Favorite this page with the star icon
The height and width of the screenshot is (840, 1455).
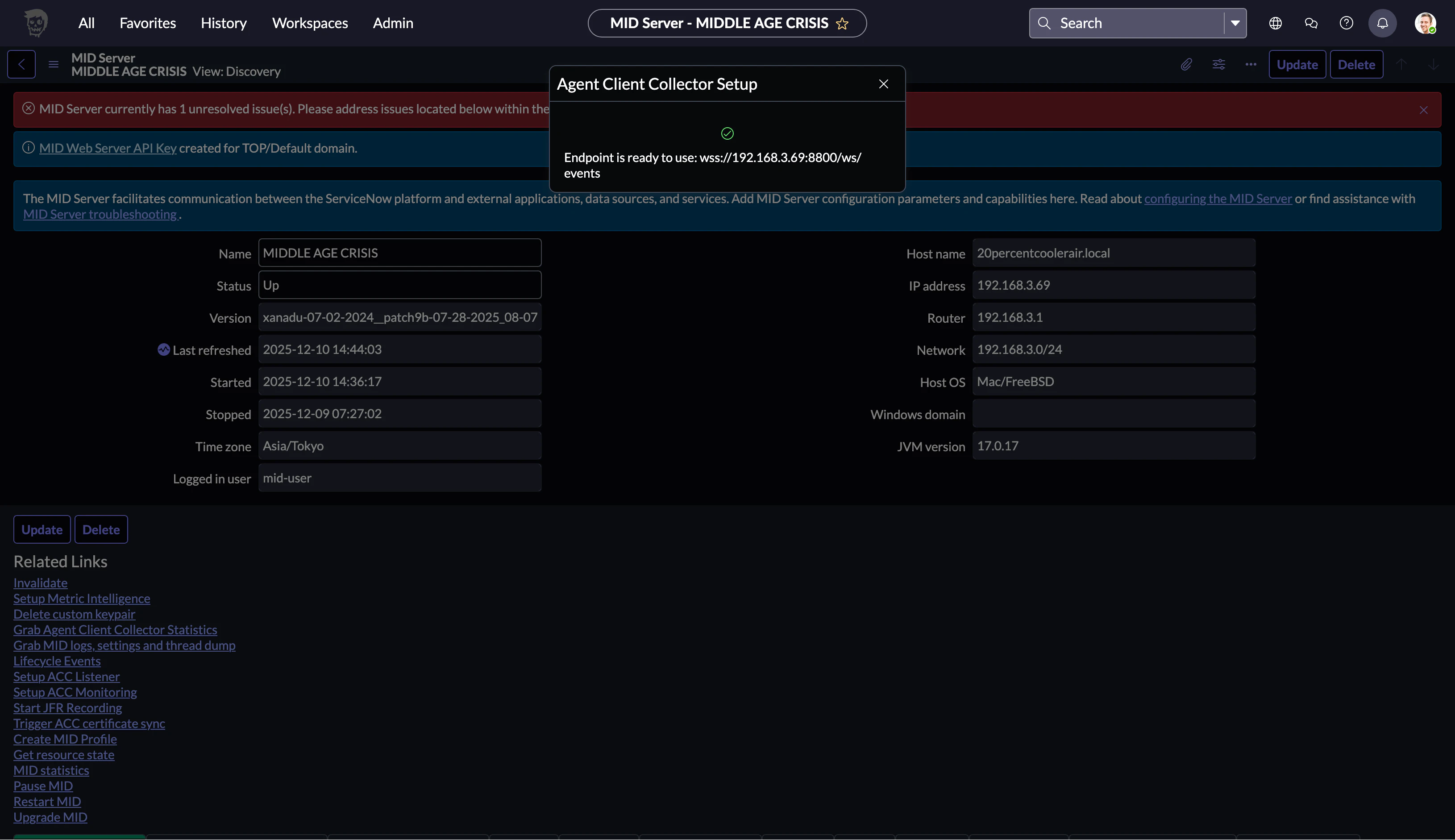[842, 24]
